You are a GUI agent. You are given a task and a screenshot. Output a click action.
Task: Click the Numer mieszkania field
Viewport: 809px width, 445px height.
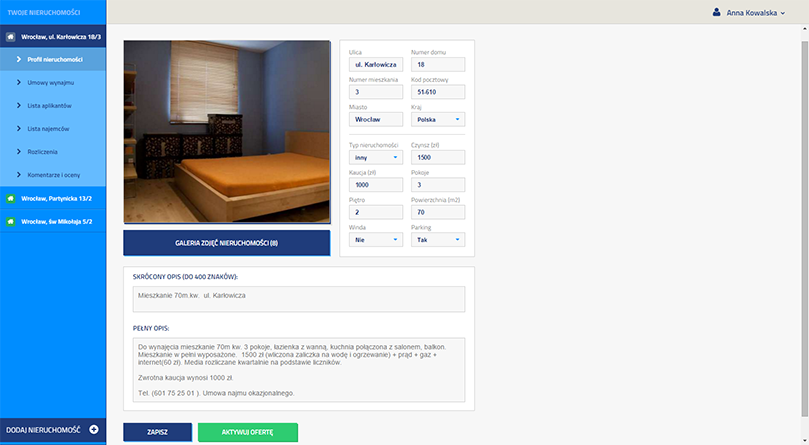376,92
